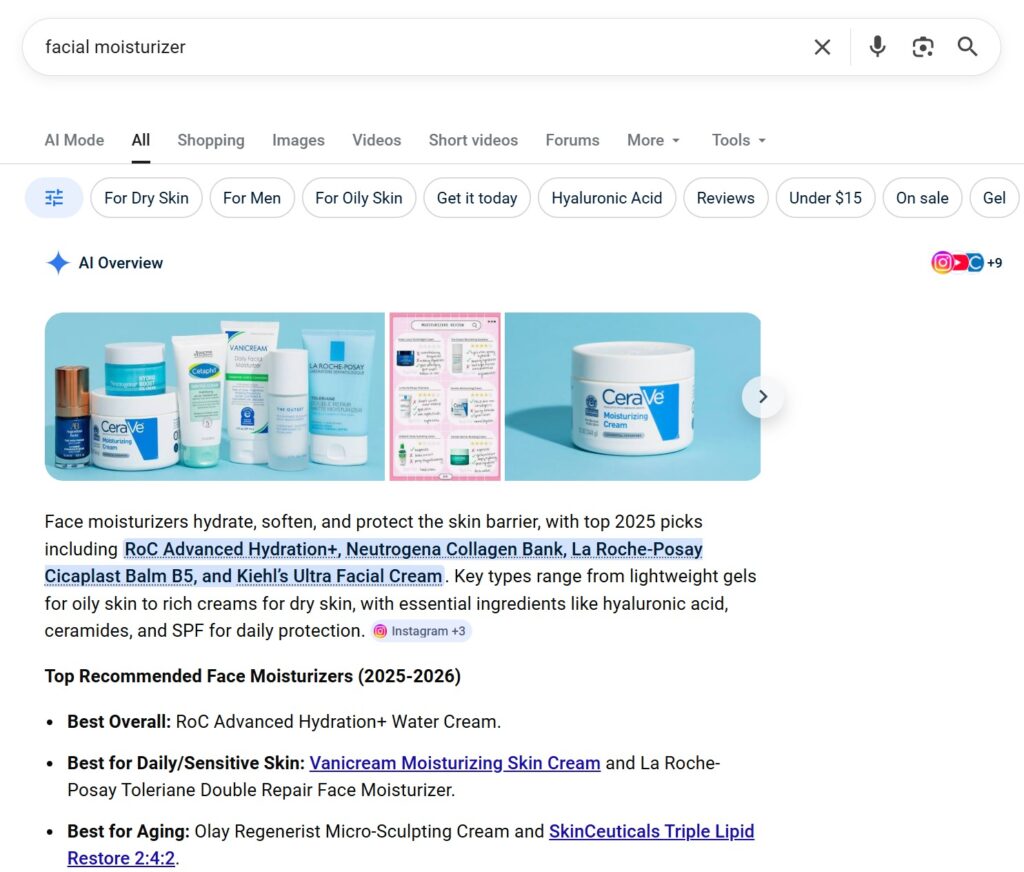This screenshot has width=1024, height=872.
Task: Toggle the For Oily Skin filter chip
Action: (358, 198)
